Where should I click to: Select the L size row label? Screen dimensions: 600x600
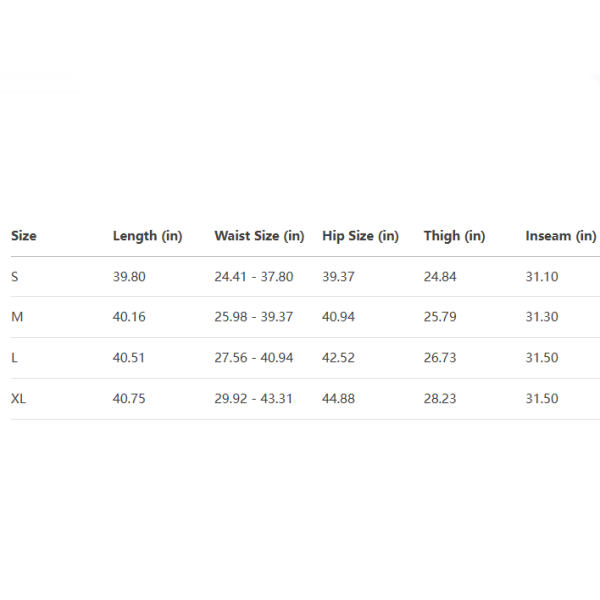[x=15, y=358]
